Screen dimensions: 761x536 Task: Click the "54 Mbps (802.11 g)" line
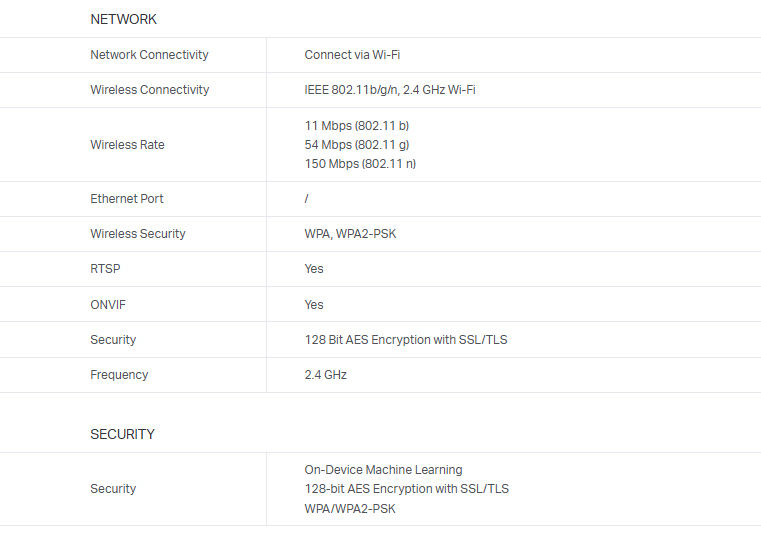pos(356,145)
